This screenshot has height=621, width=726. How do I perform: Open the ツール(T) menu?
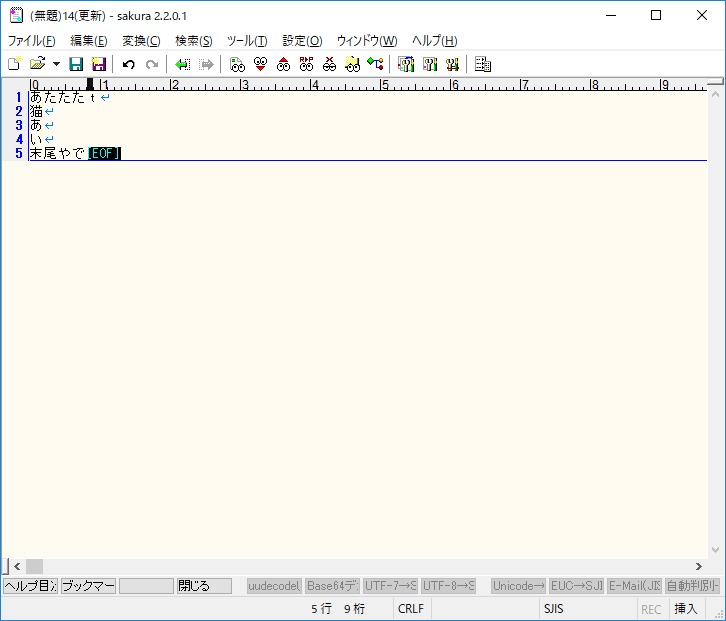[x=247, y=41]
